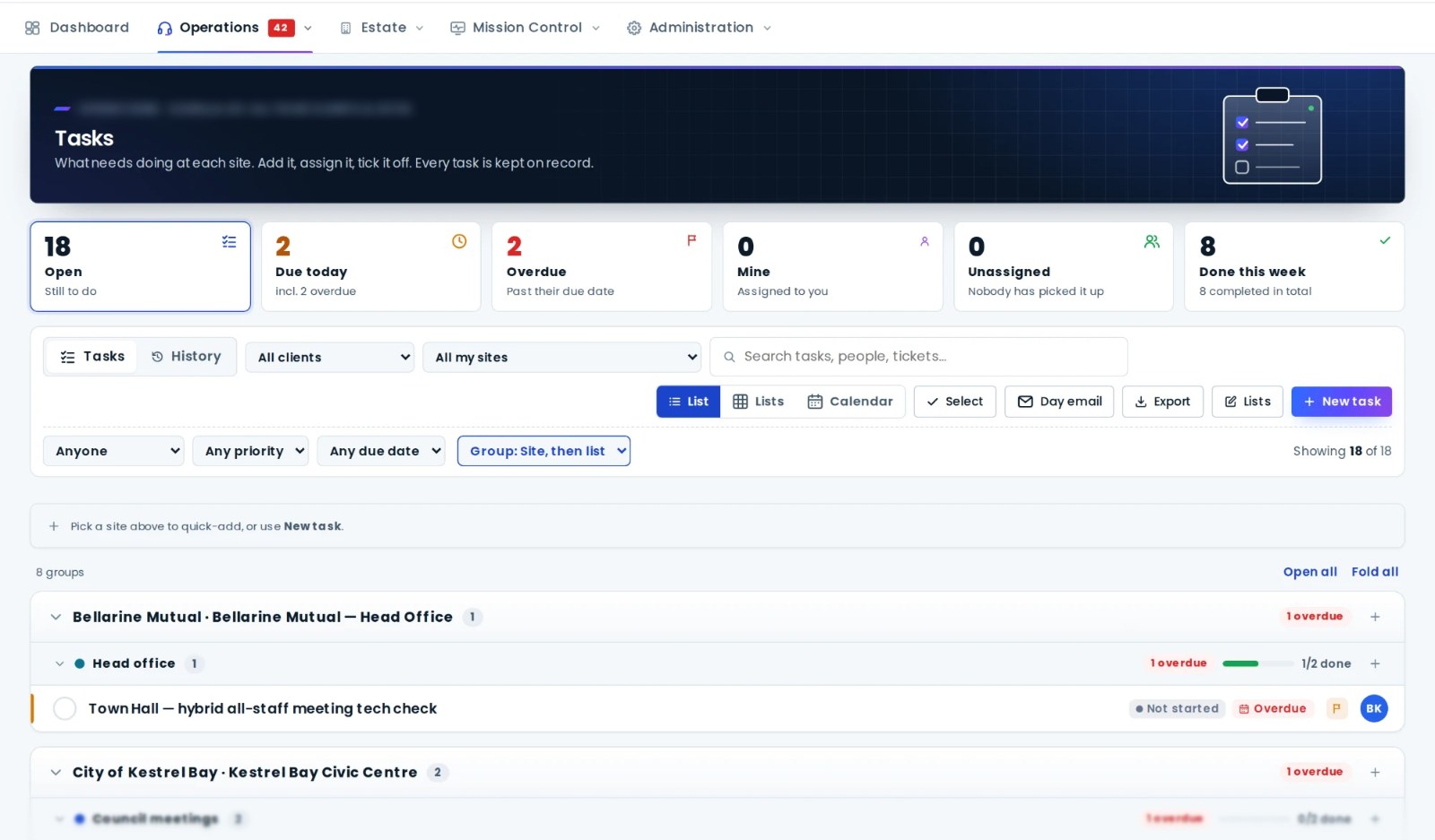
Task: Click the Open all link
Action: 1309,572
